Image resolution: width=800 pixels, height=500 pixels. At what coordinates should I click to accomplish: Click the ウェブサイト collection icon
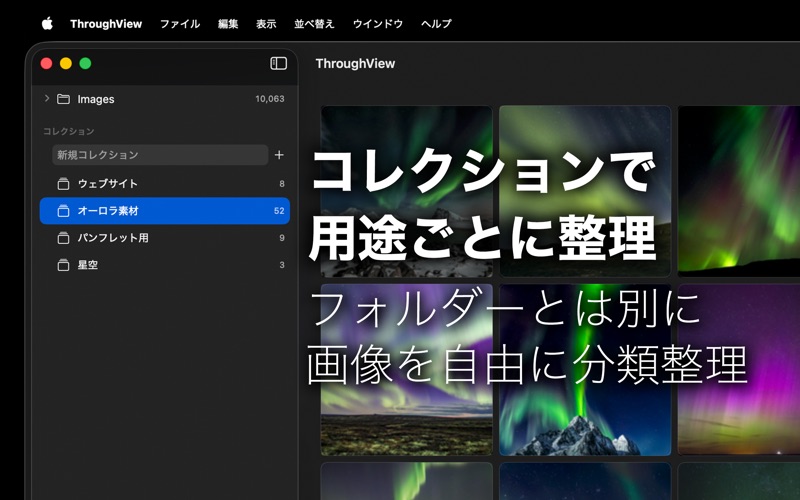tap(63, 184)
